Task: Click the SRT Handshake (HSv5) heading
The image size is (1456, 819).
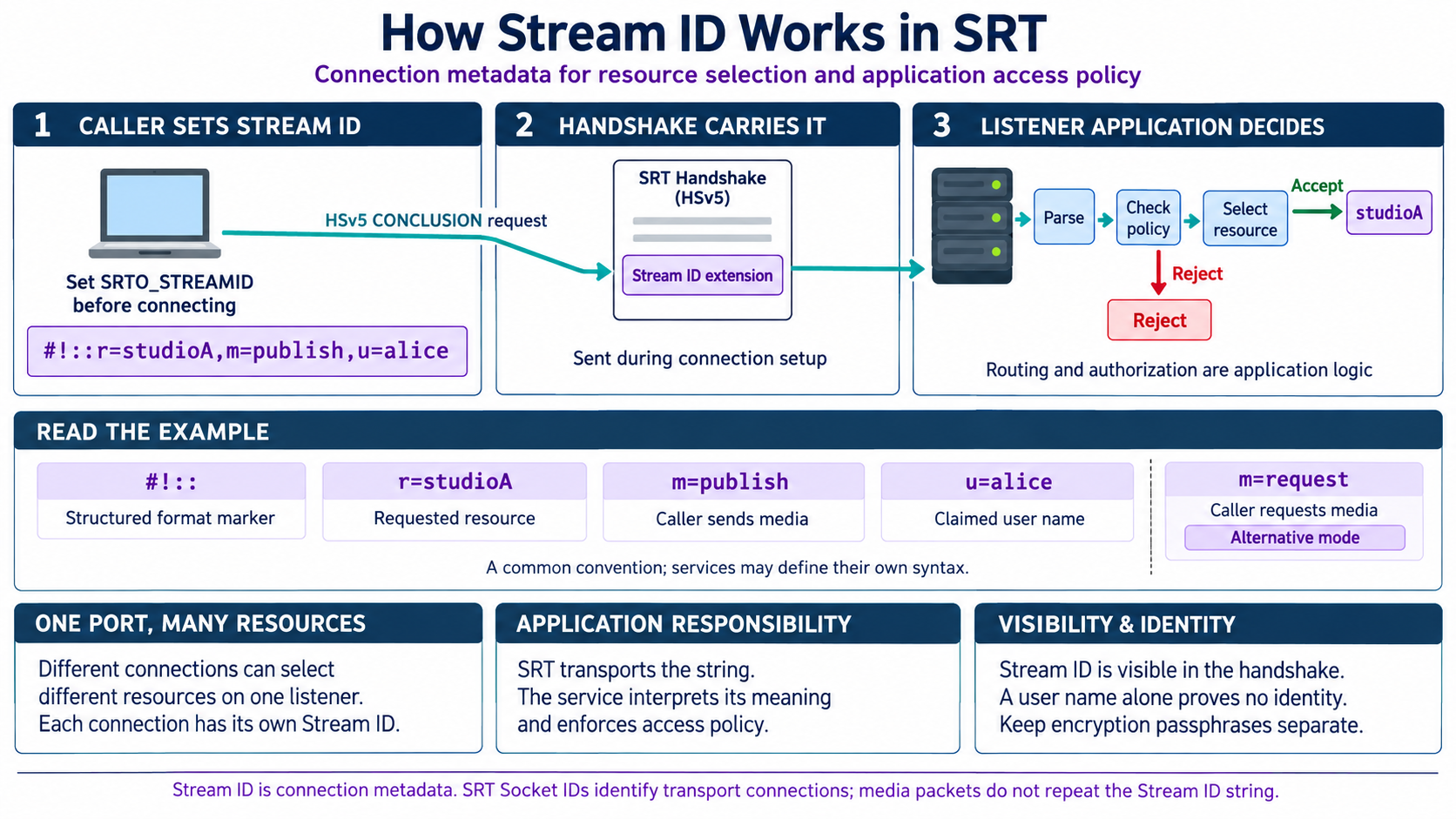Action: 703,188
